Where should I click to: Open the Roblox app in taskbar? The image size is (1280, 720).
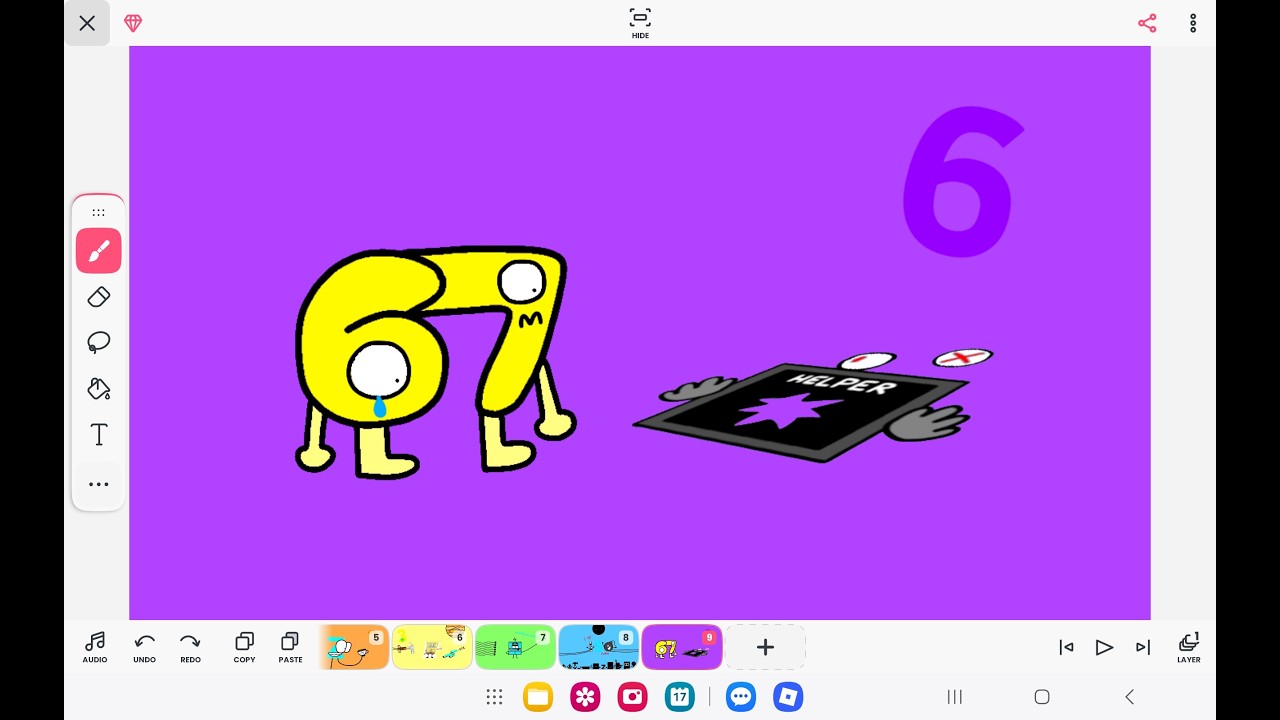click(789, 697)
